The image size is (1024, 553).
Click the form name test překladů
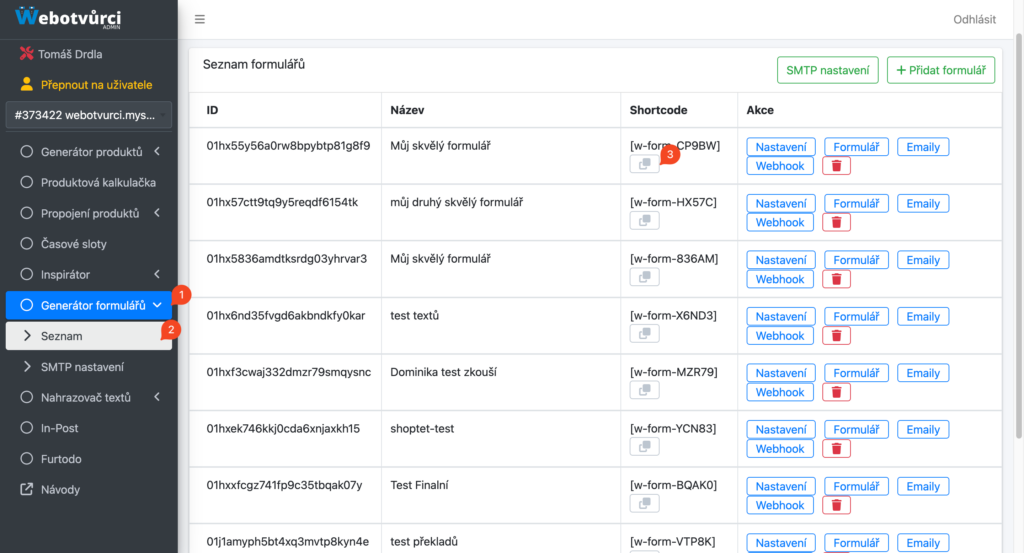[424, 542]
